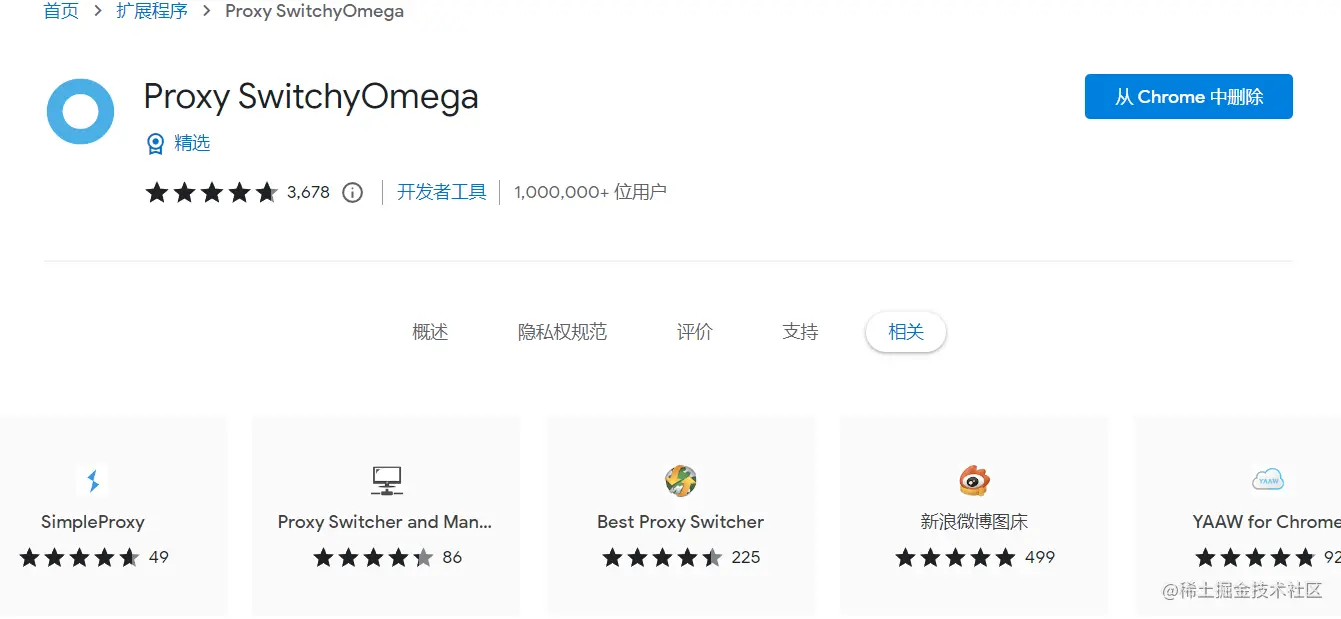This screenshot has height=619, width=1341.
Task: Go to 首页 via the breadcrumb
Action: tap(60, 11)
